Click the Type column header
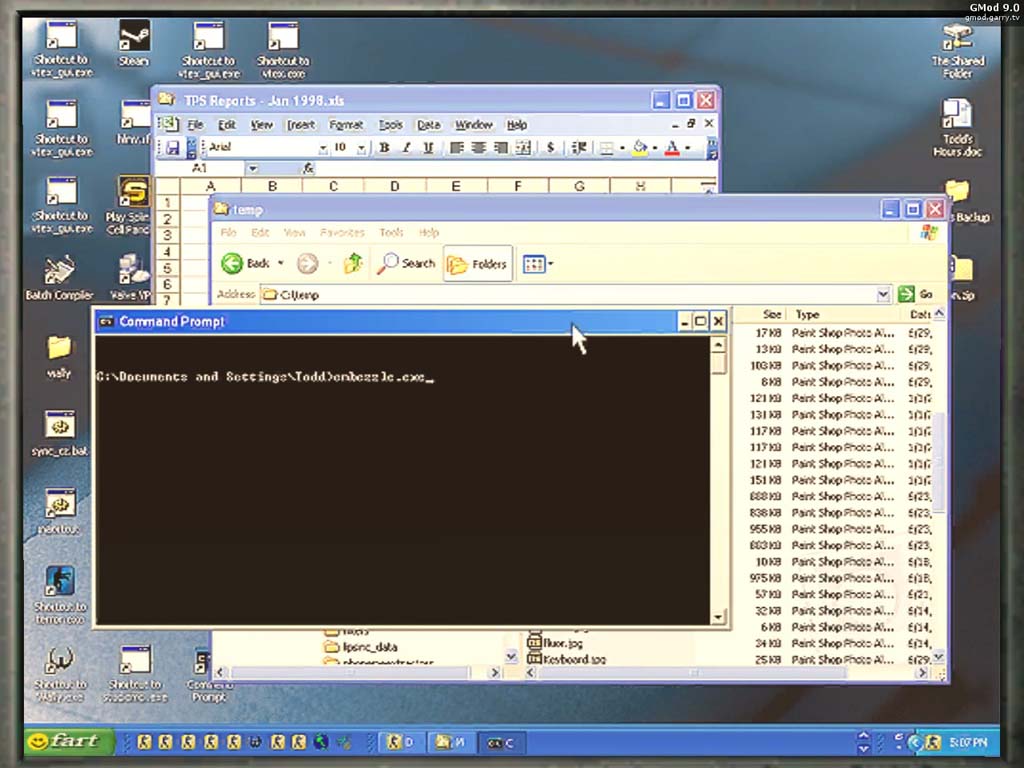This screenshot has width=1024, height=768. point(844,315)
